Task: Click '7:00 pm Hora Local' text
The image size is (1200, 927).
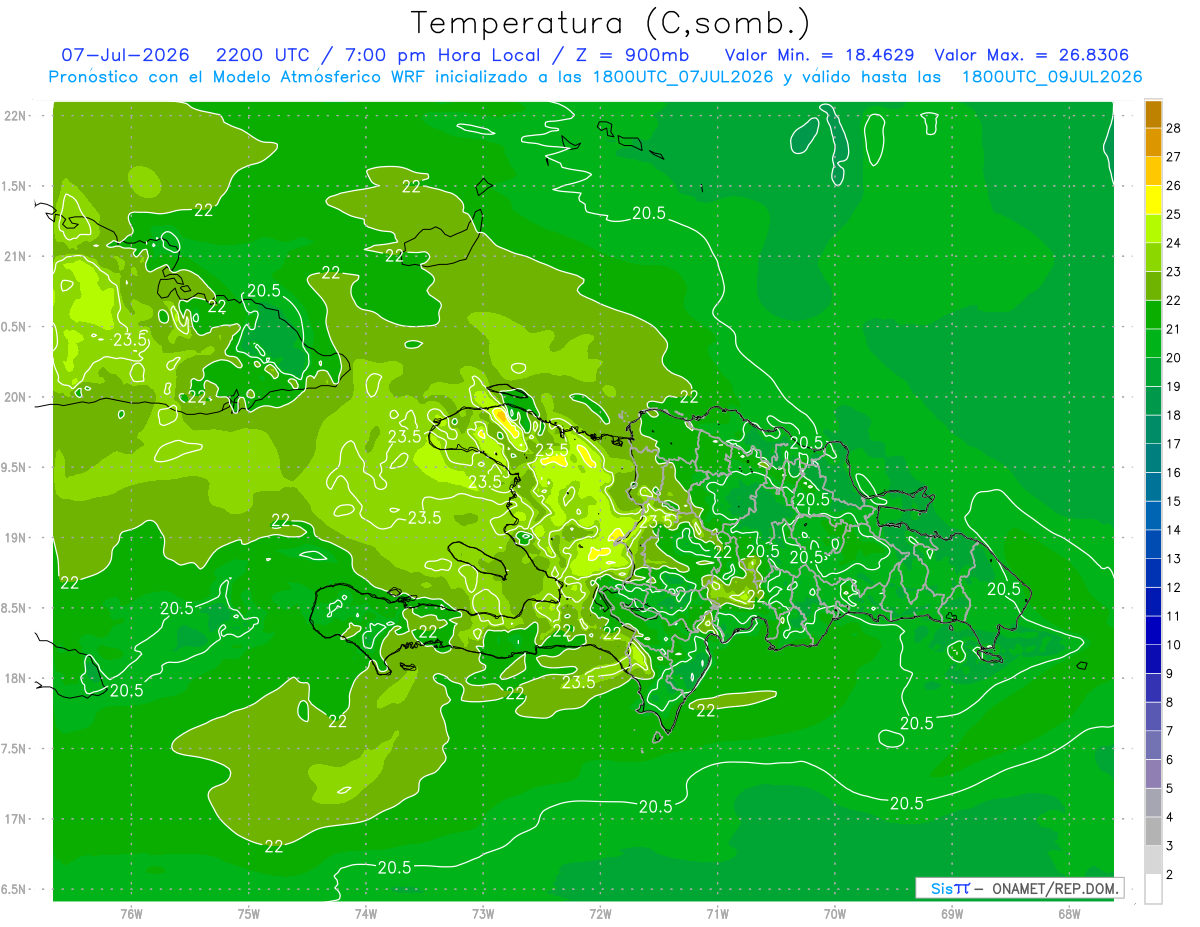Action: pyautogui.click(x=445, y=55)
